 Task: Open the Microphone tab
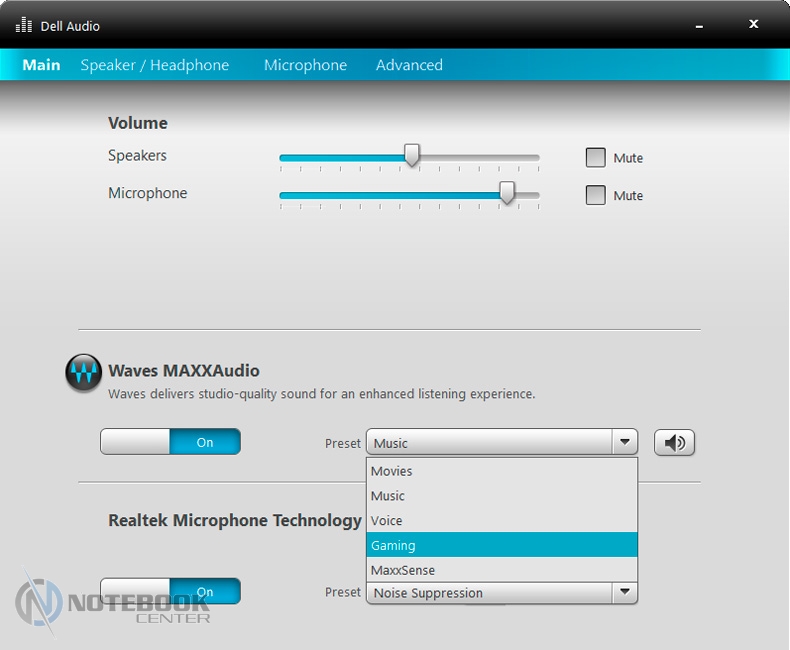(x=305, y=65)
